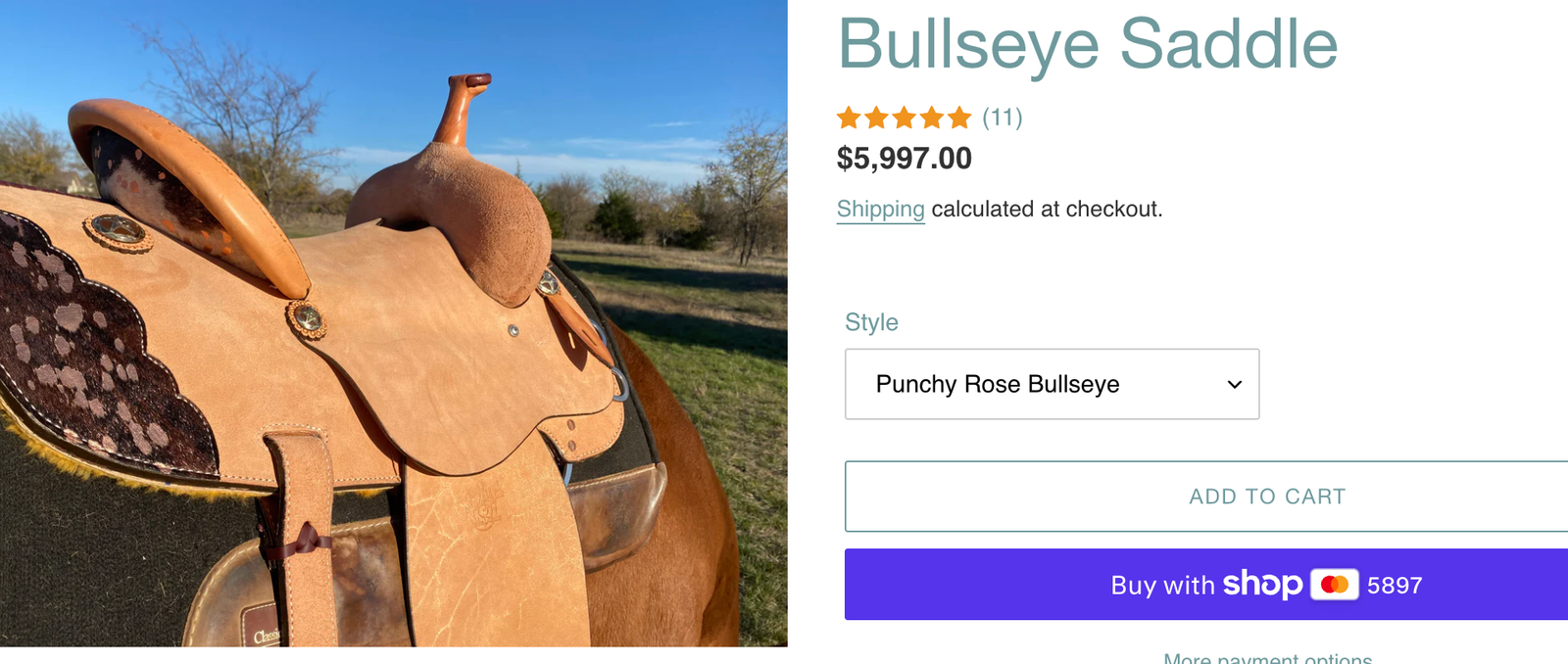Click the fourth orange rating star
Viewport: 1568px width, 664px height.
pyautogui.click(x=931, y=119)
